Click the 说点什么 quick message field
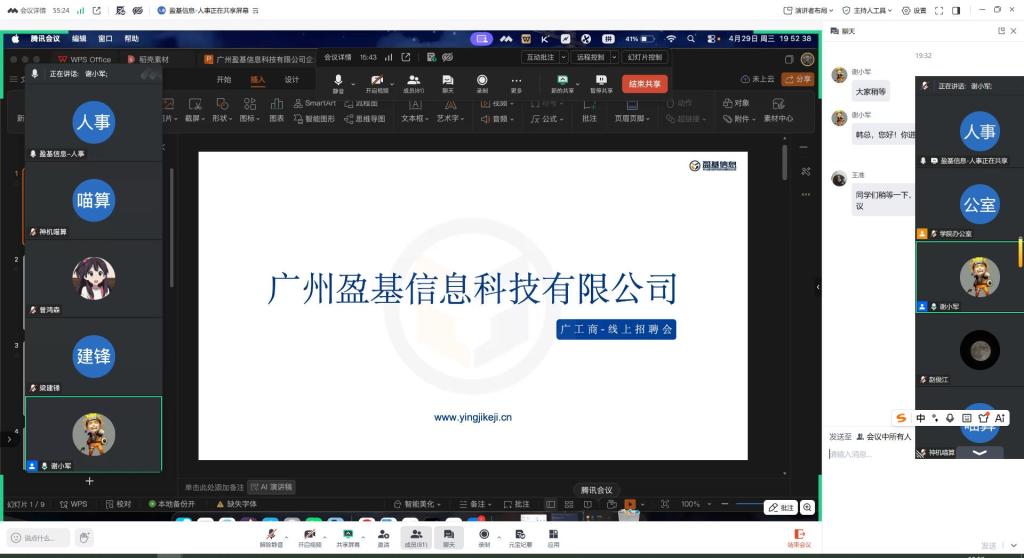 pyautogui.click(x=38, y=538)
